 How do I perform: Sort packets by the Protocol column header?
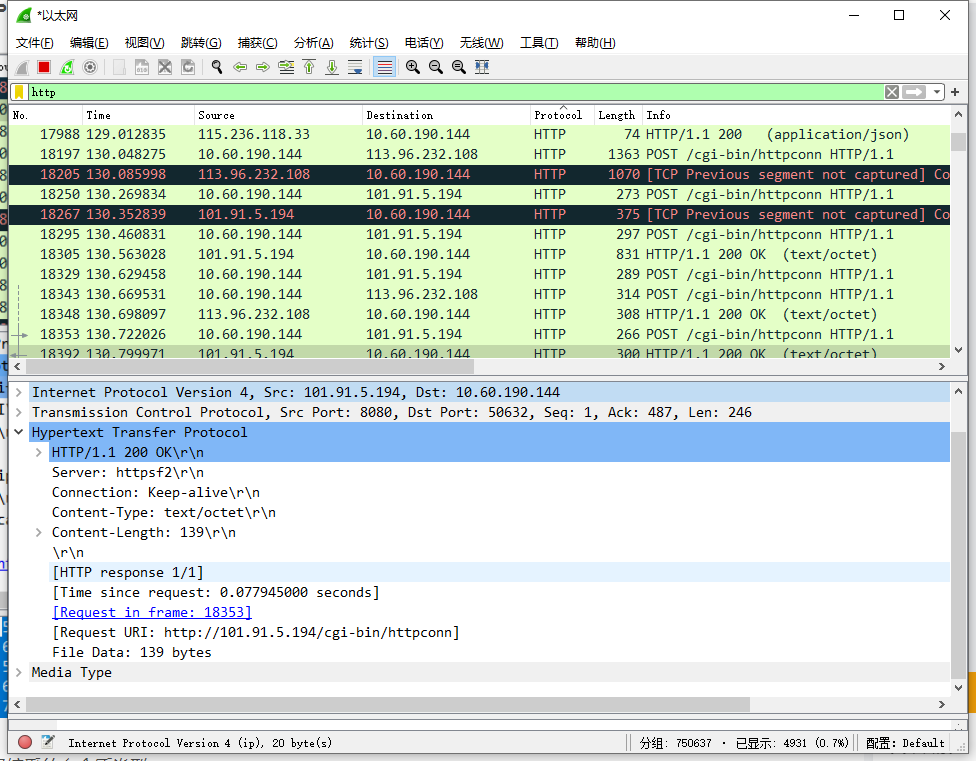pos(561,115)
